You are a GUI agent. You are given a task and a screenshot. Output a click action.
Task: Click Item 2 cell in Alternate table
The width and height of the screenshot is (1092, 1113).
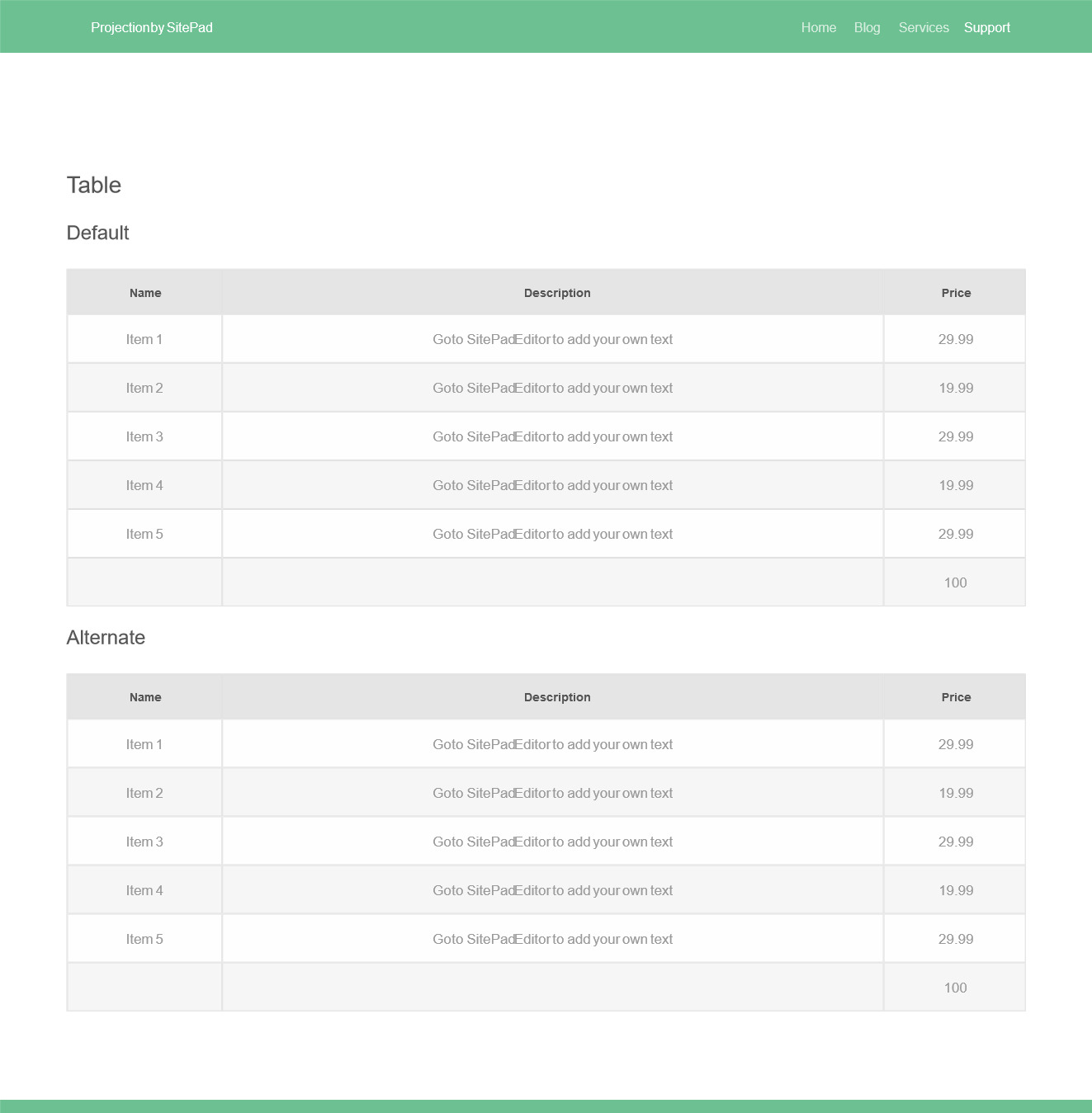point(144,793)
